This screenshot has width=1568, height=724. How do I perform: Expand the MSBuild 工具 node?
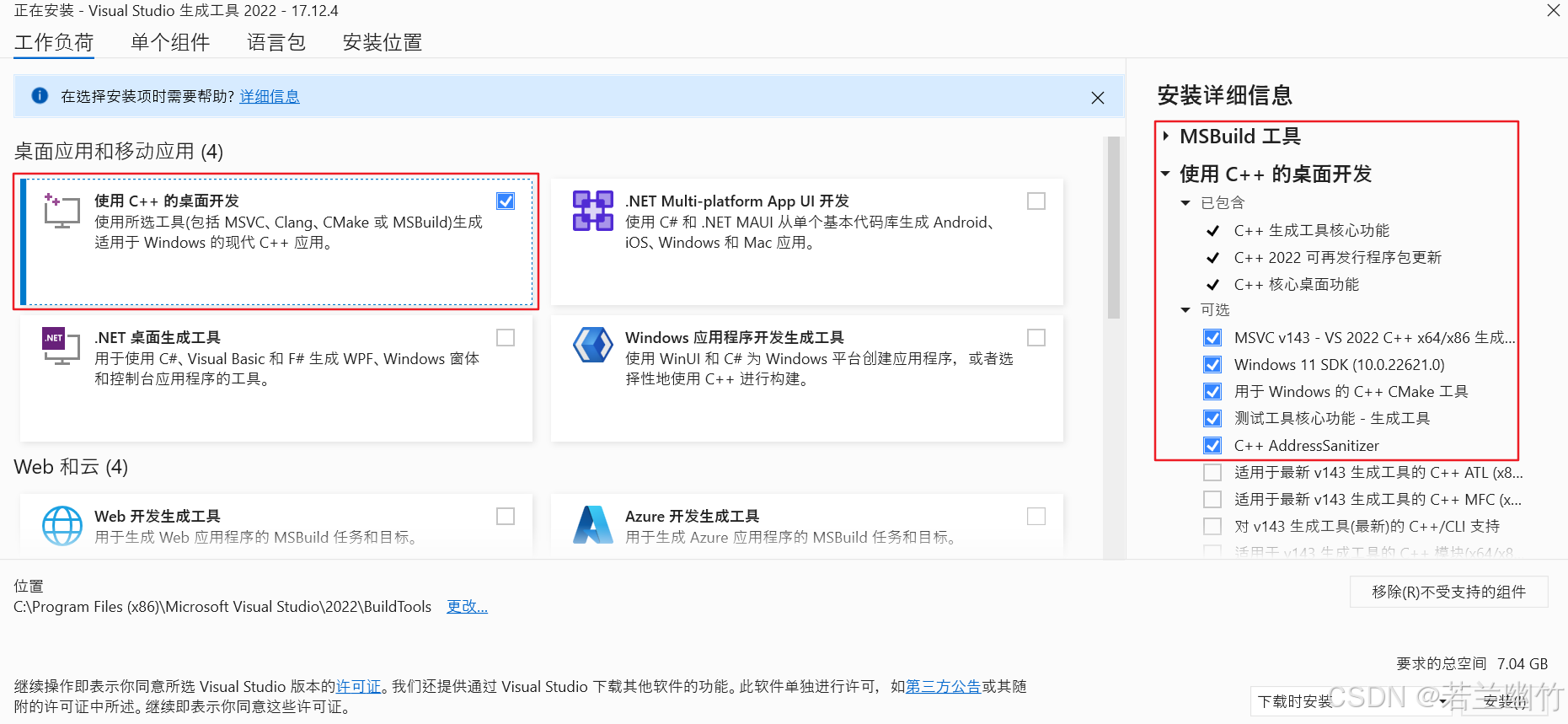[1166, 136]
